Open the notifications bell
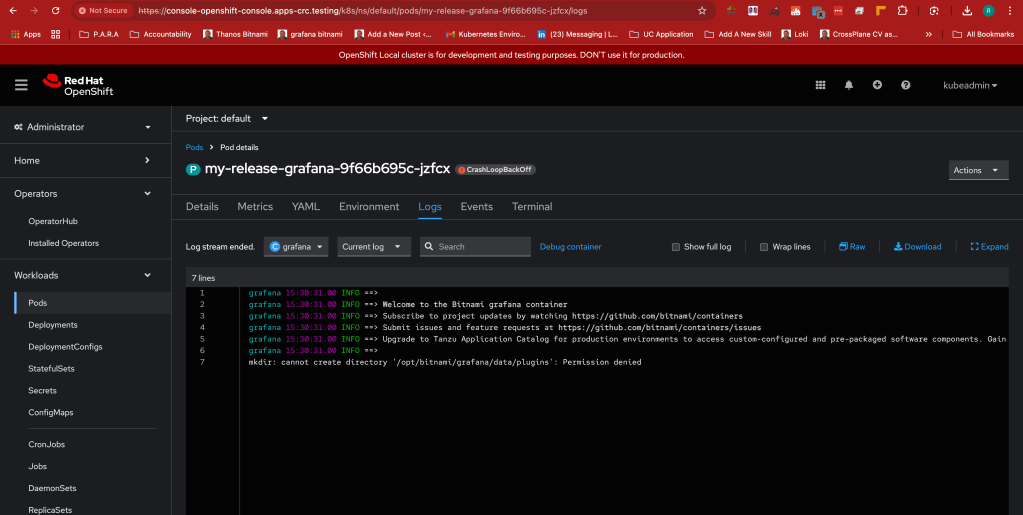The image size is (1023, 515). tap(849, 85)
